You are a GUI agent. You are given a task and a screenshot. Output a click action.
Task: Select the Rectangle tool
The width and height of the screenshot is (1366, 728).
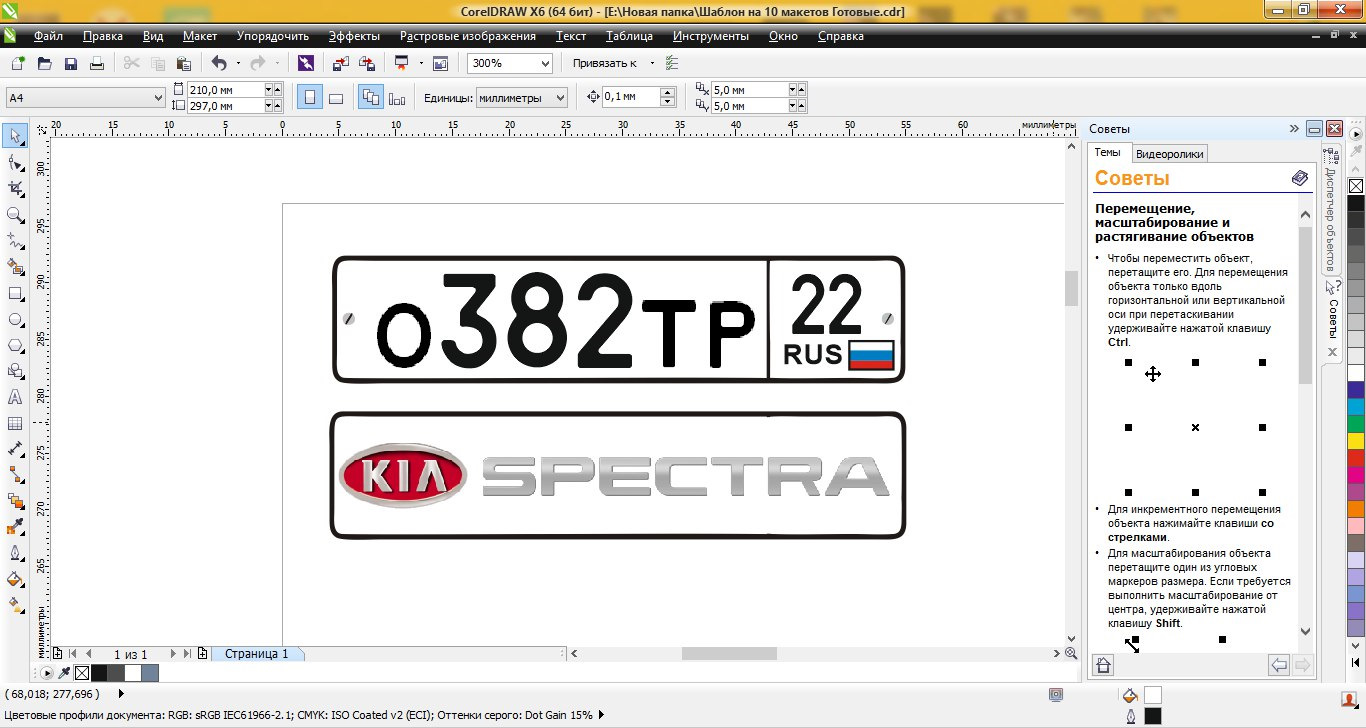click(15, 293)
